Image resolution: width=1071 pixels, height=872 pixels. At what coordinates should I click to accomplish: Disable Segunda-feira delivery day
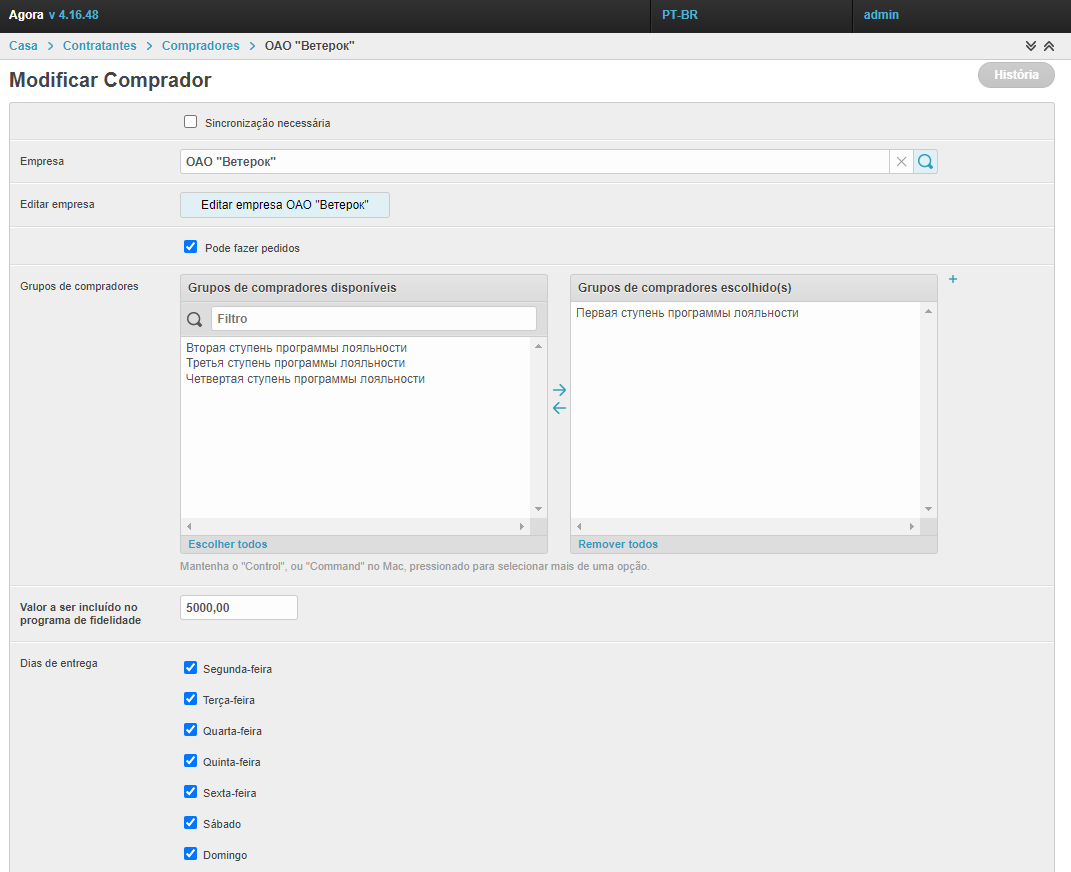point(191,668)
